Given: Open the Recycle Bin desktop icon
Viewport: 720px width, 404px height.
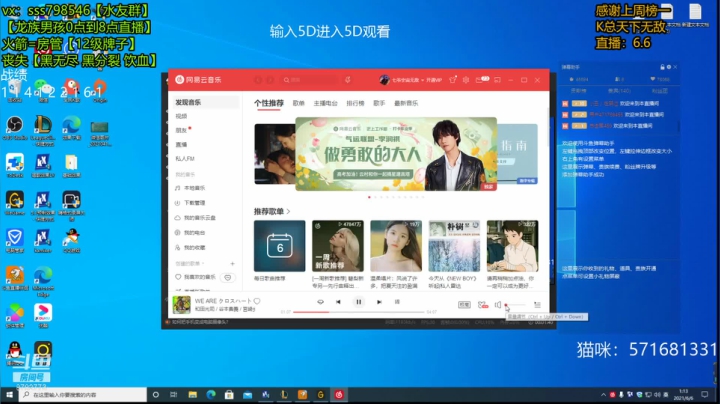Looking at the screenshot, I should coord(15,90).
